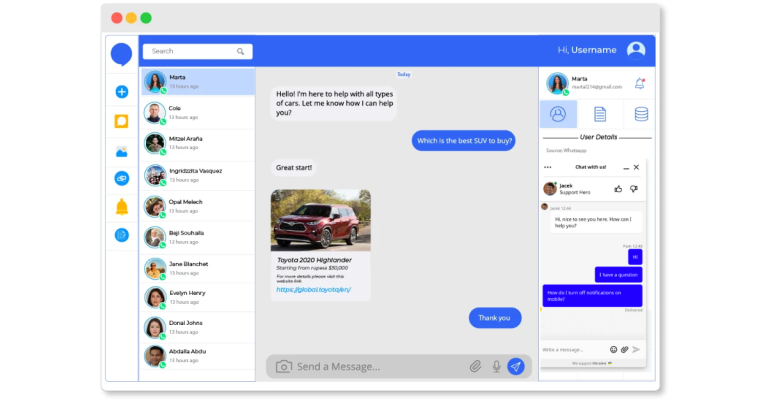Image resolution: width=768 pixels, height=403 pixels.
Task: Click the 'Great start!' message bubble
Action: pyautogui.click(x=293, y=167)
